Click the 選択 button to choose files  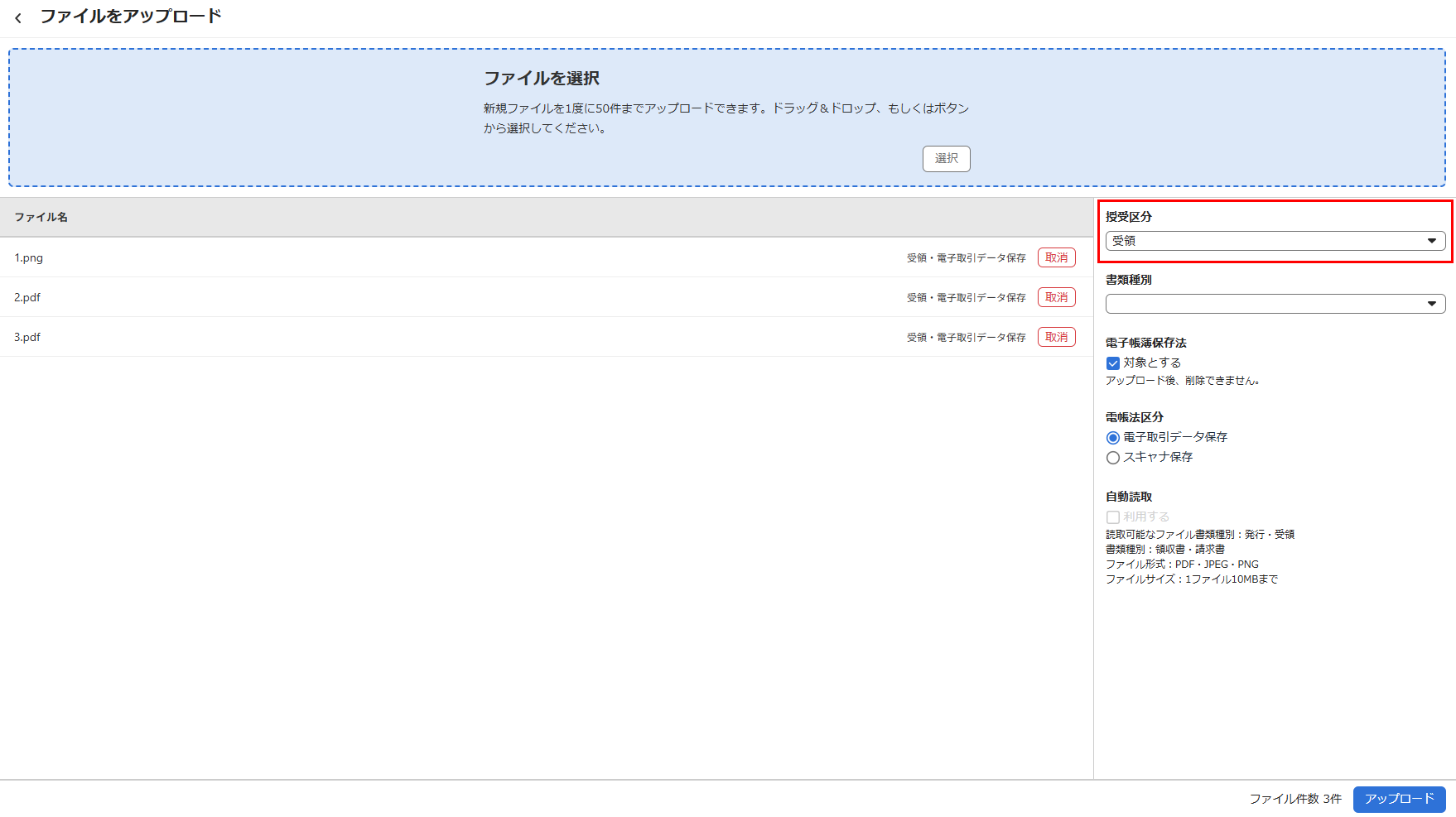click(x=946, y=158)
